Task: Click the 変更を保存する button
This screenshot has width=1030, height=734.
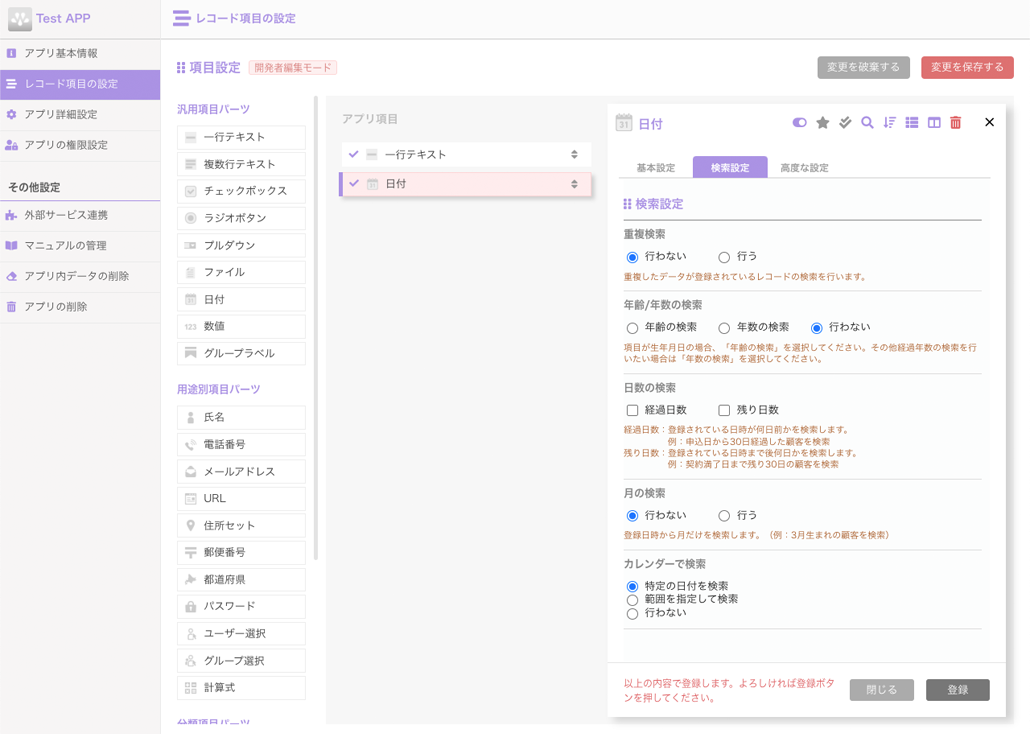Action: point(967,67)
